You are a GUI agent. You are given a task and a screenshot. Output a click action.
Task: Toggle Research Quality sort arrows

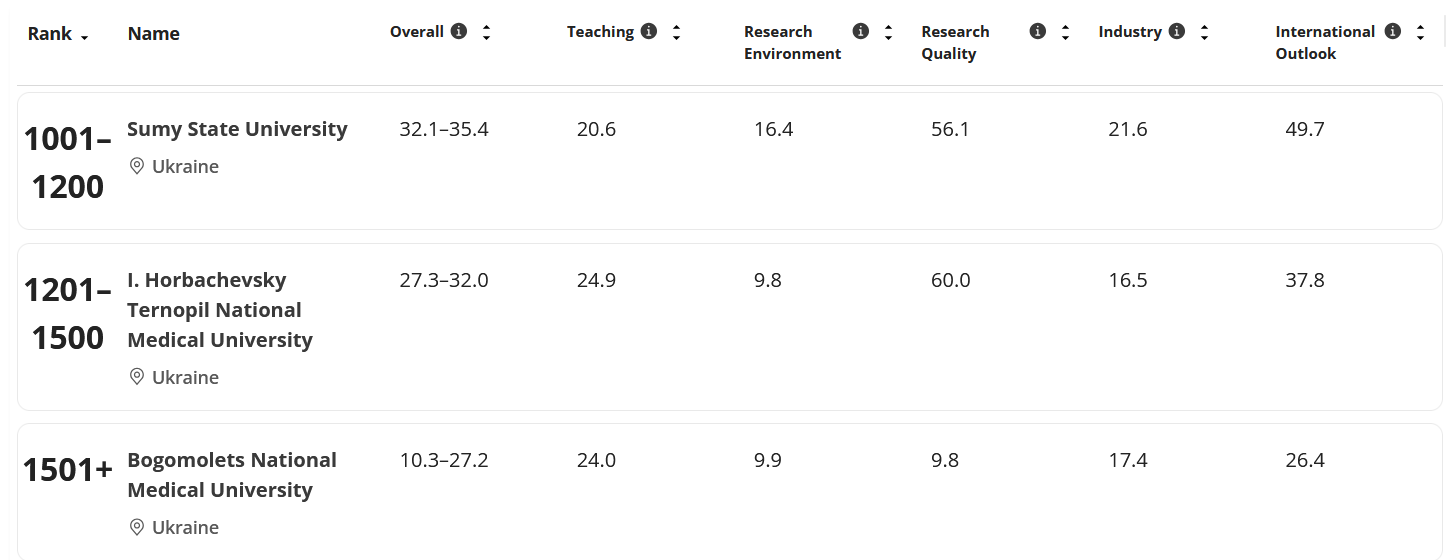1065,32
